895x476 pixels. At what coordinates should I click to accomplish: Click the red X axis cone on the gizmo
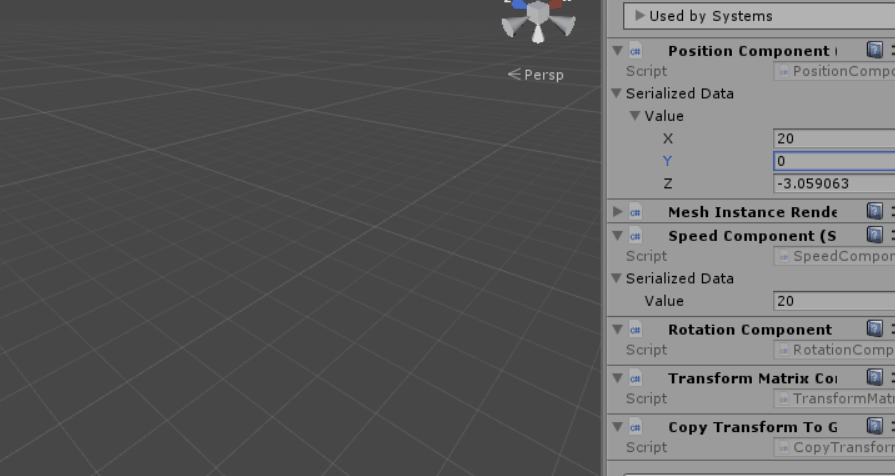555,3
